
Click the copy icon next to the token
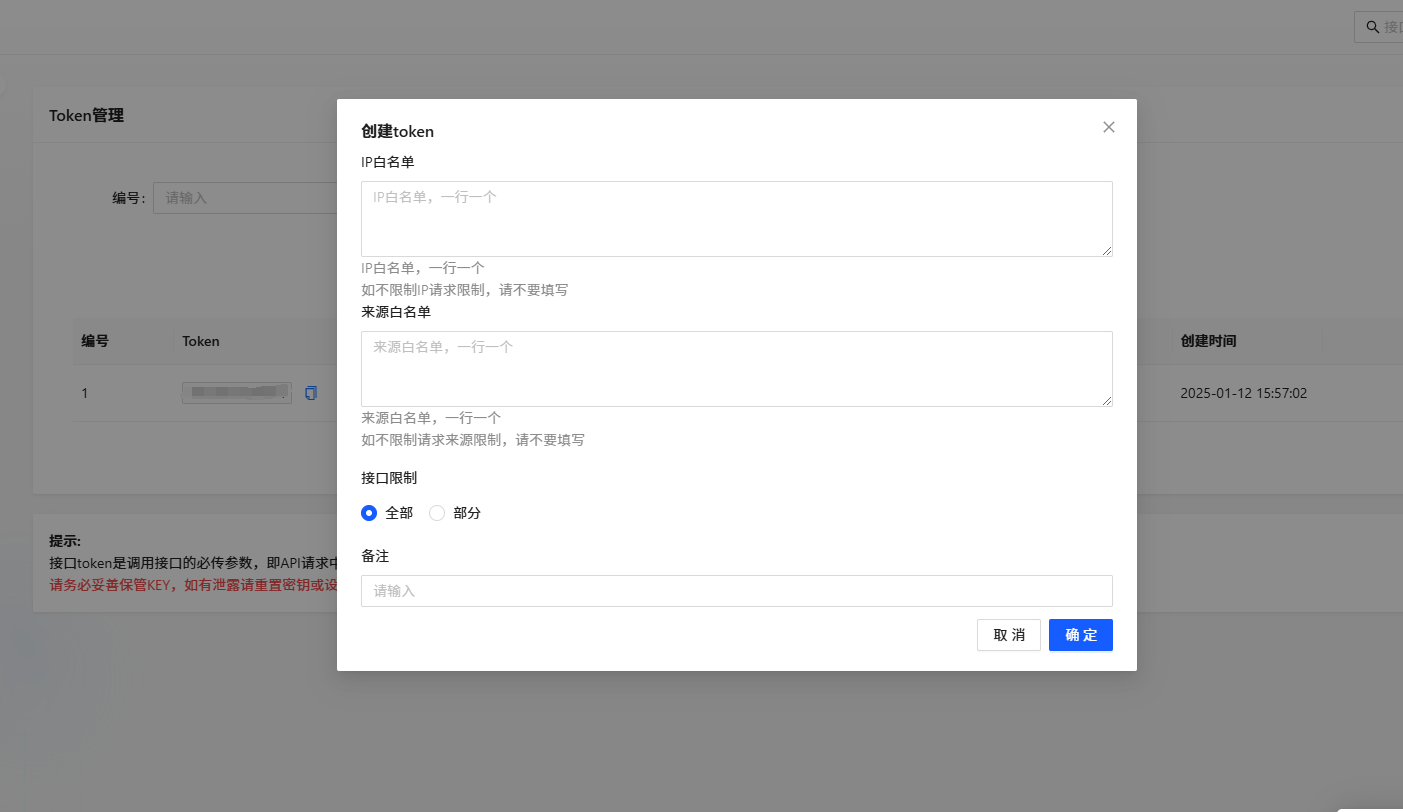pos(310,392)
